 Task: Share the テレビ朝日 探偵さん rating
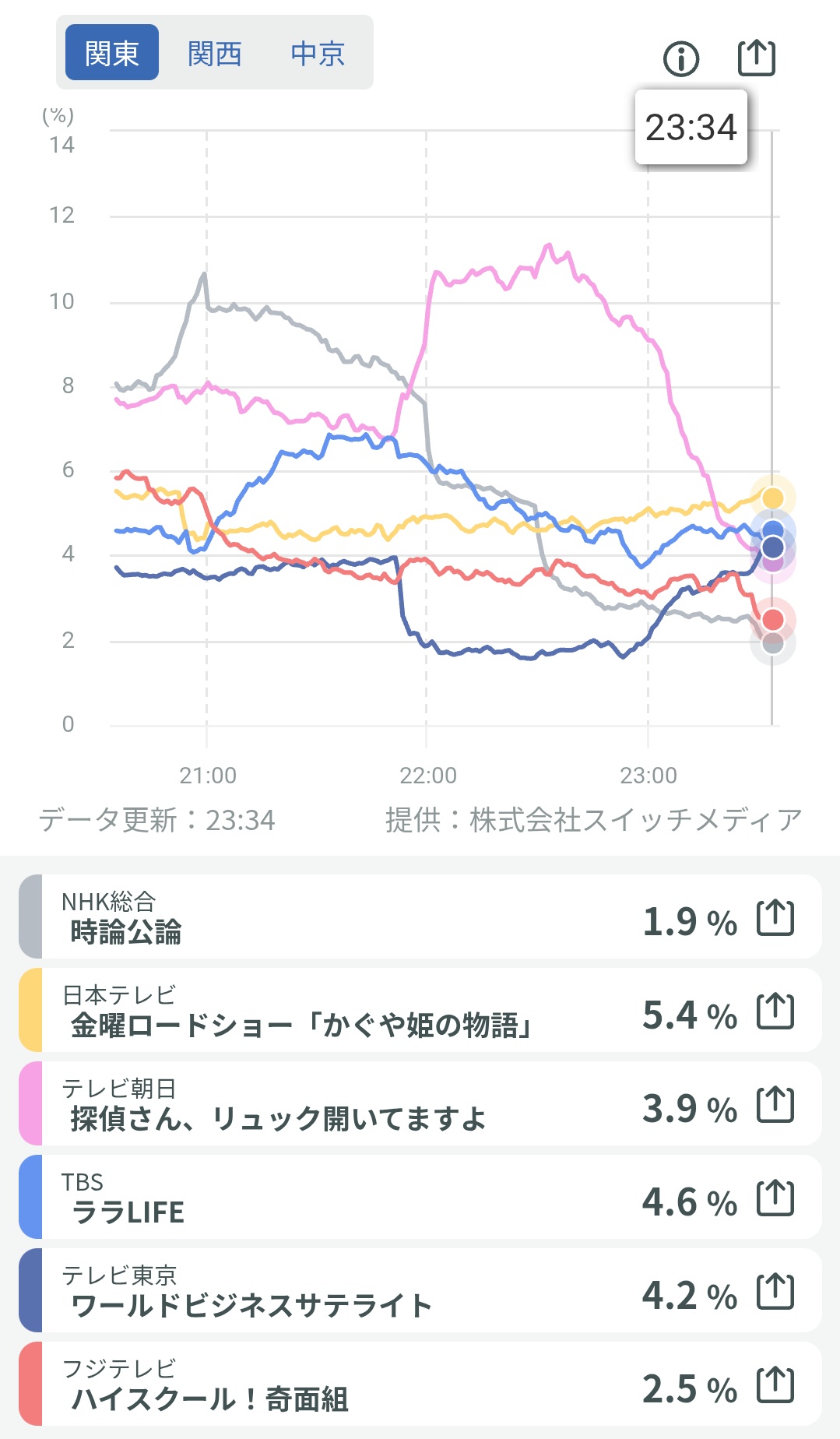(775, 1105)
